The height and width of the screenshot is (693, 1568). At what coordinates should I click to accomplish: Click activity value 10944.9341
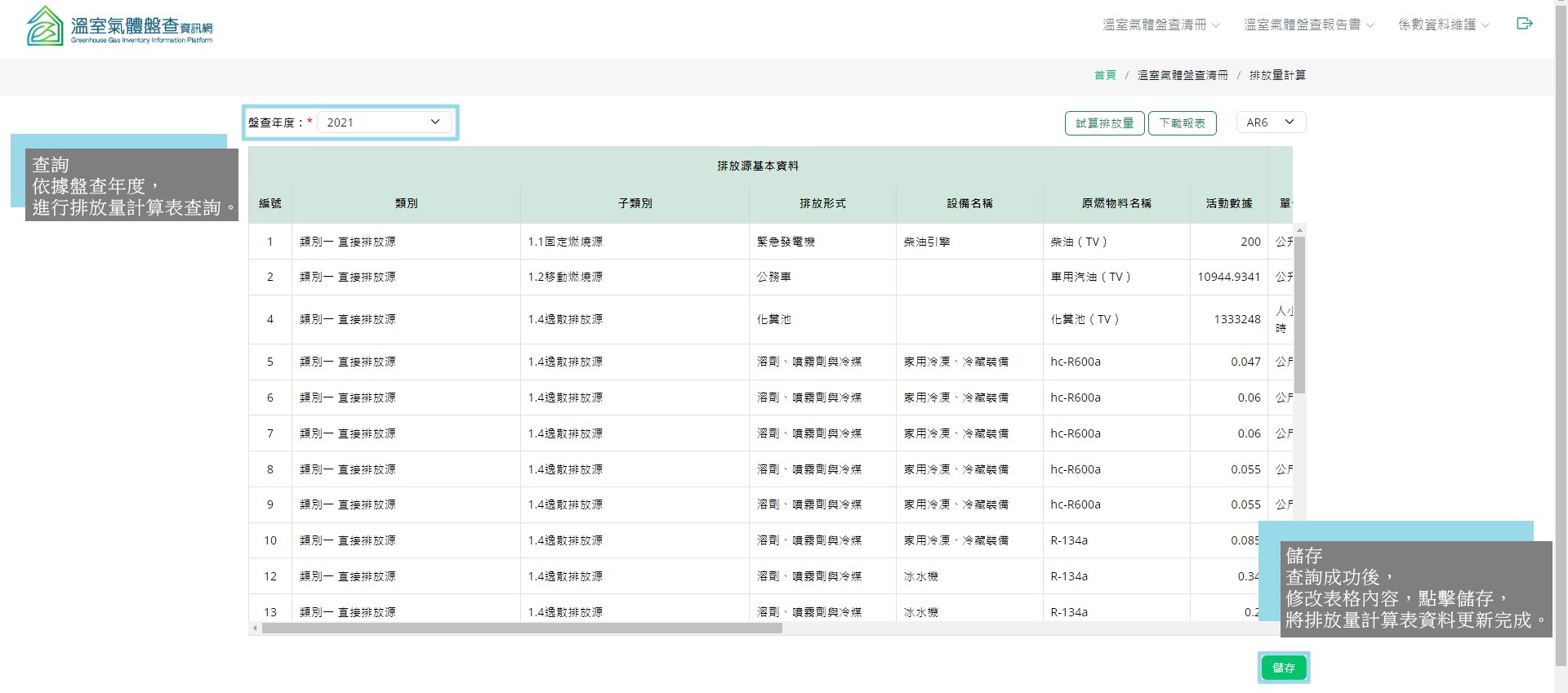coord(1229,277)
